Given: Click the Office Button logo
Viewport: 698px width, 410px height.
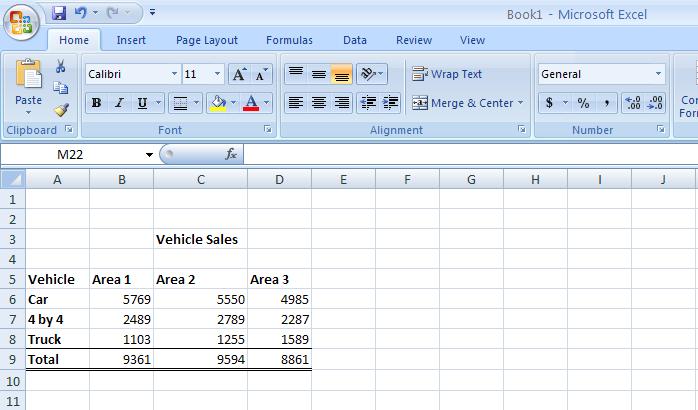Looking at the screenshot, I should 22,22.
